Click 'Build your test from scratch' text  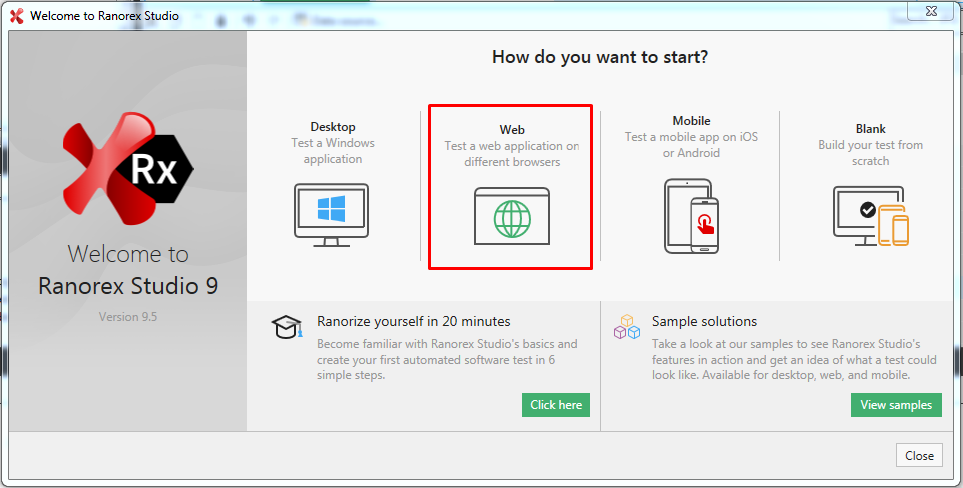point(871,153)
